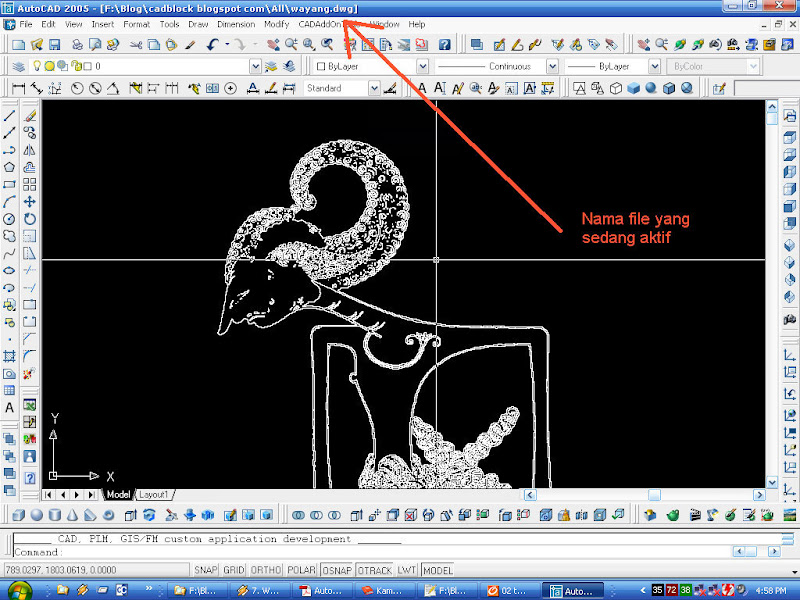Click the vertical scrollbar thumb
The height and width of the screenshot is (600, 800).
click(x=772, y=119)
